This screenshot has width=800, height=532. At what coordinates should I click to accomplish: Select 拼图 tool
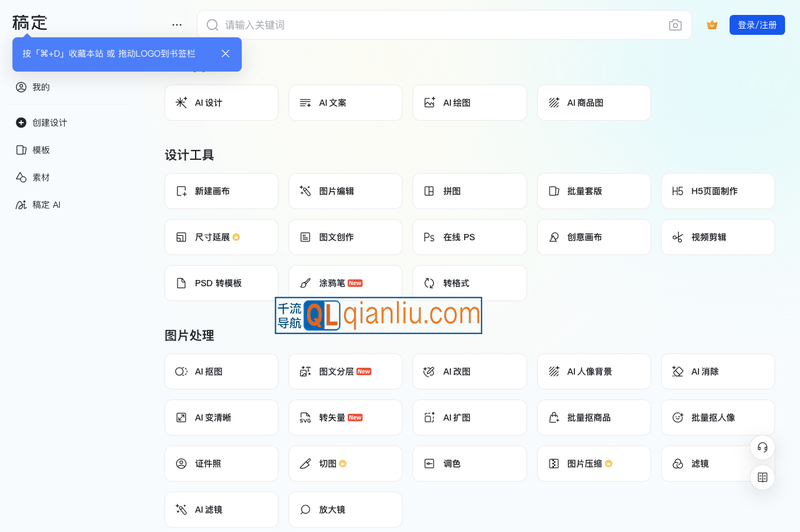[469, 191]
